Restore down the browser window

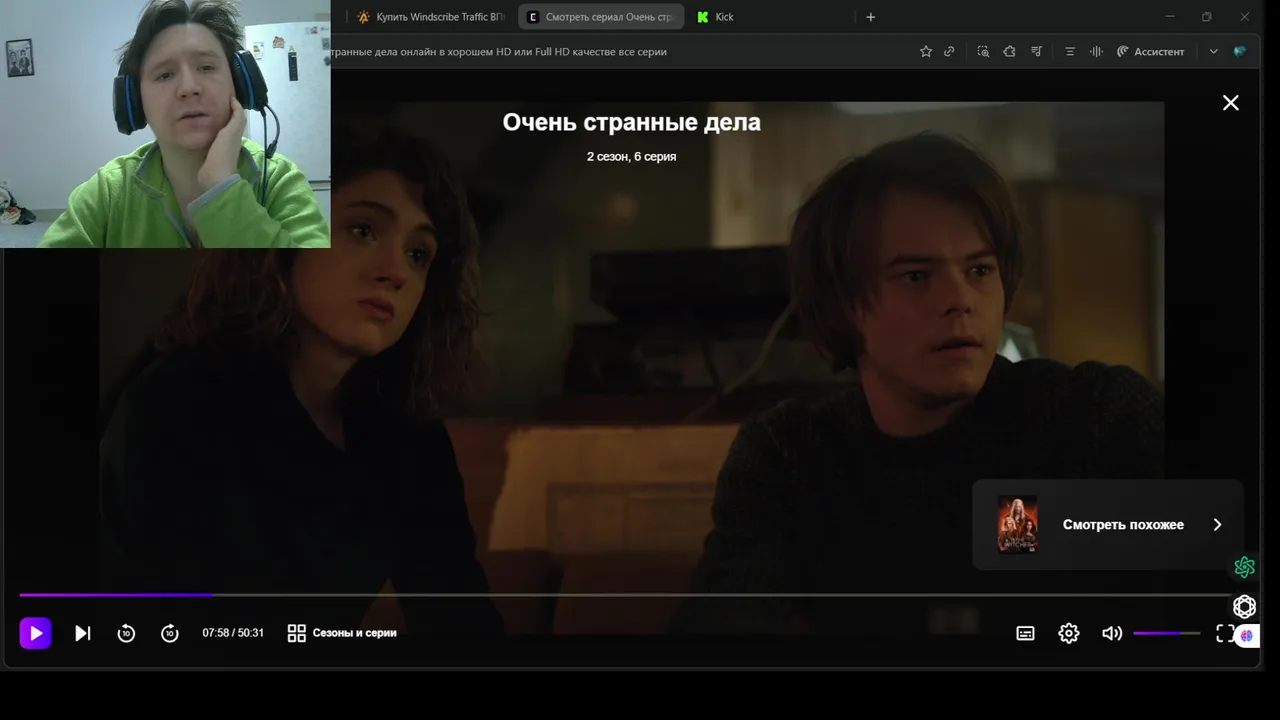pyautogui.click(x=1207, y=17)
